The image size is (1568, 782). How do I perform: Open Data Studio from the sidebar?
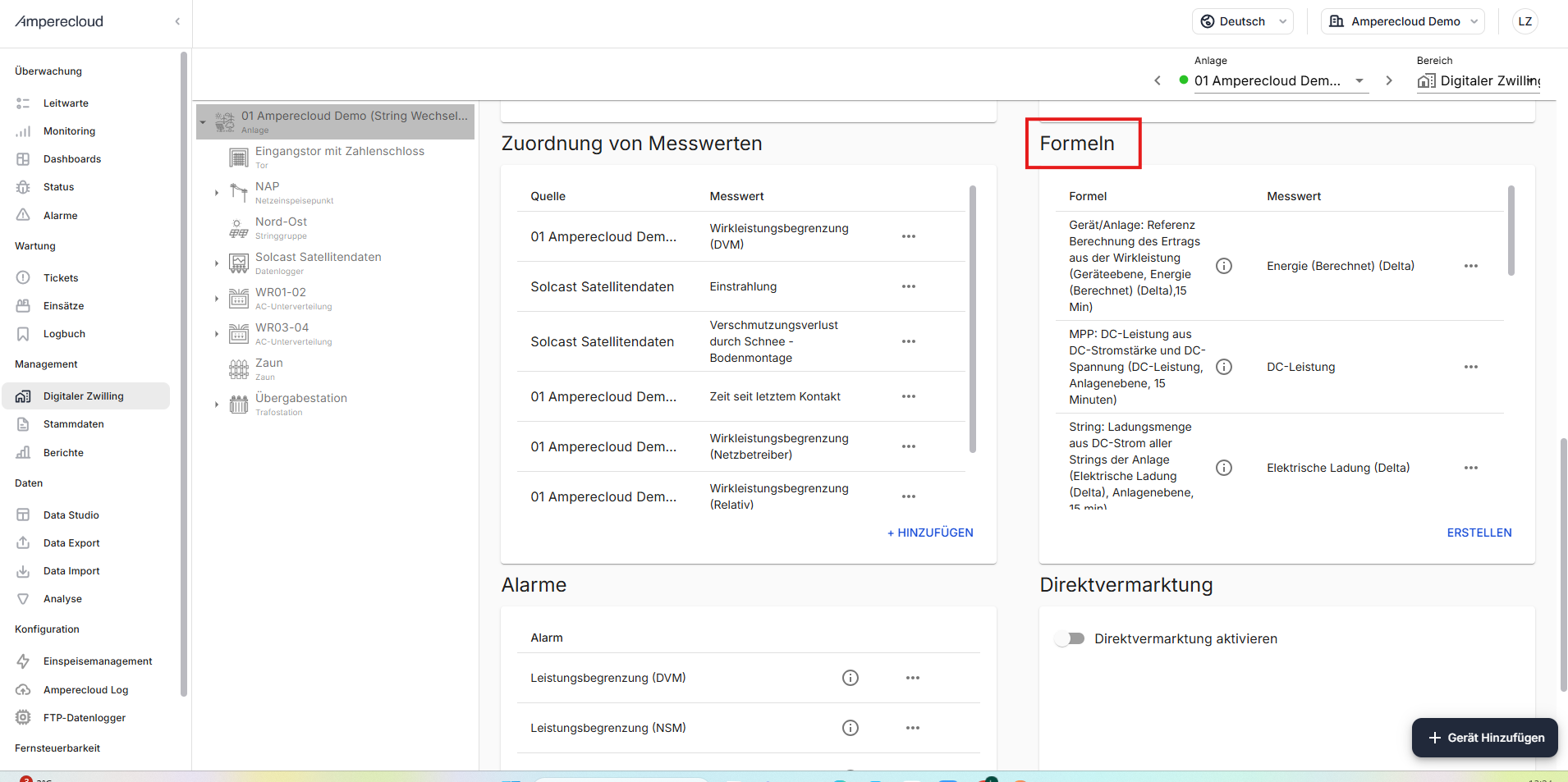(x=71, y=515)
